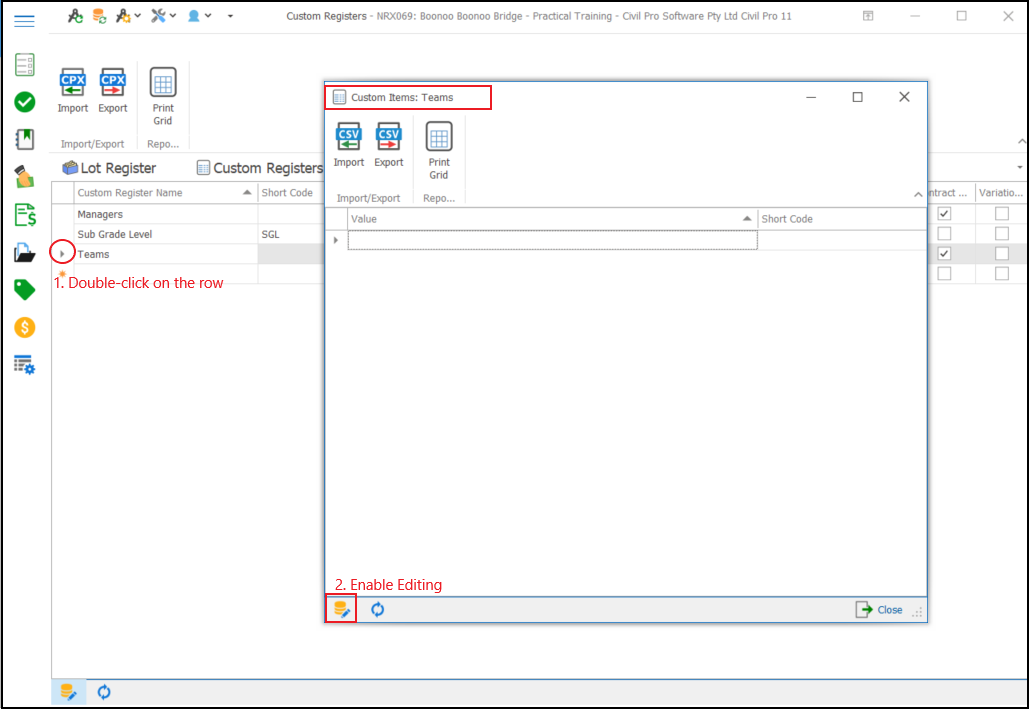This screenshot has width=1029, height=709.
Task: Click the empty Value cell in dialog
Action: click(x=552, y=240)
